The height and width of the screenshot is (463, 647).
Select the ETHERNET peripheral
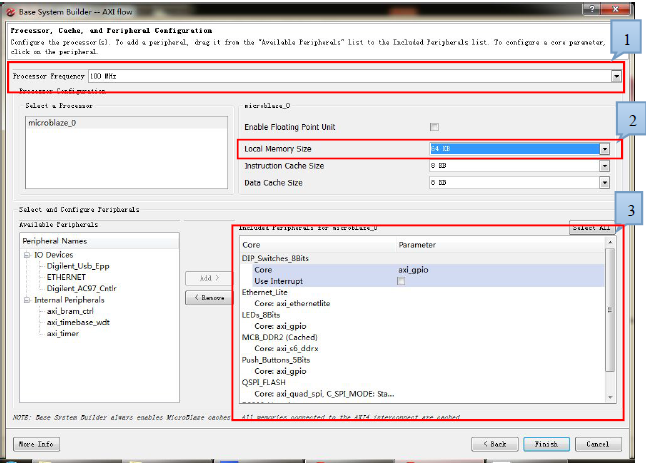(x=67, y=277)
